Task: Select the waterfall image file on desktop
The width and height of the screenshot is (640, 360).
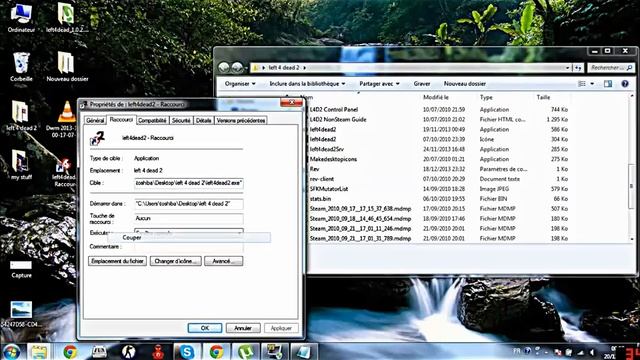Action: 21,313
